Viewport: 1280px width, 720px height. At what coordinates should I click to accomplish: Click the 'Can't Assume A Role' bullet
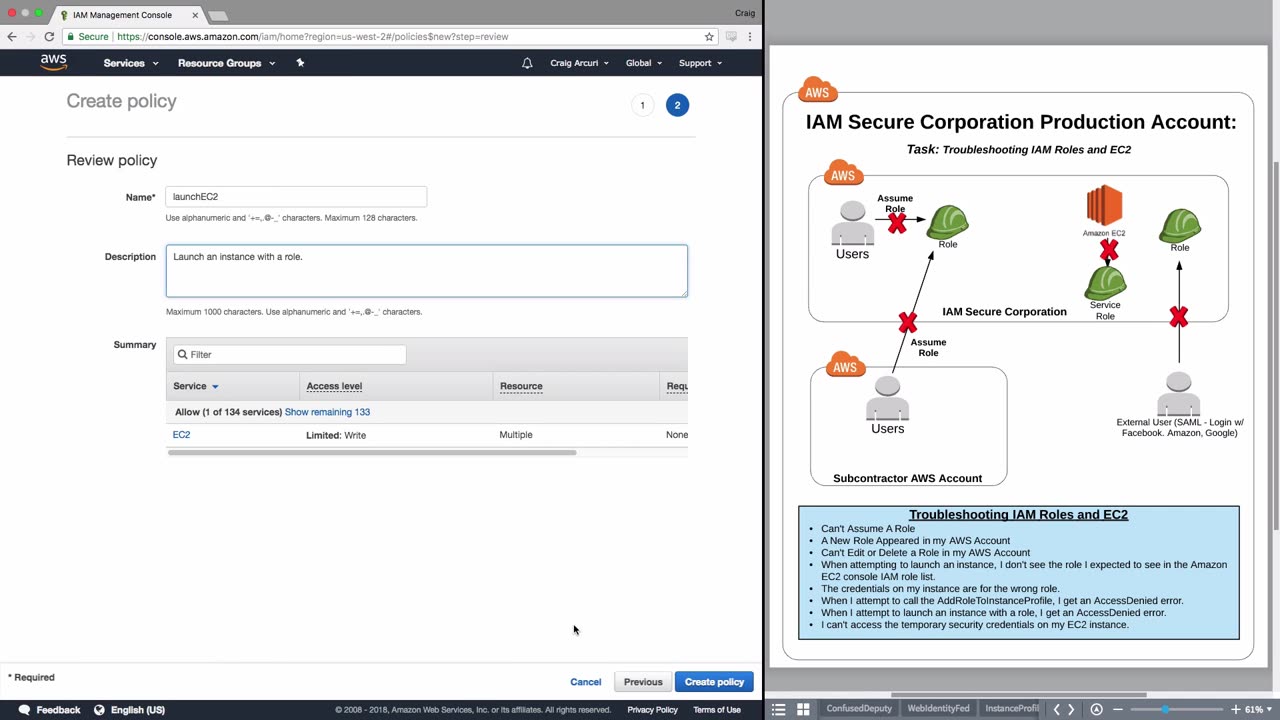tap(868, 529)
